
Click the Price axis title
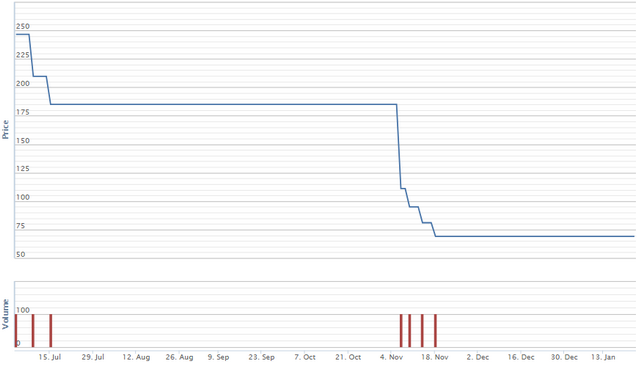pos(6,130)
